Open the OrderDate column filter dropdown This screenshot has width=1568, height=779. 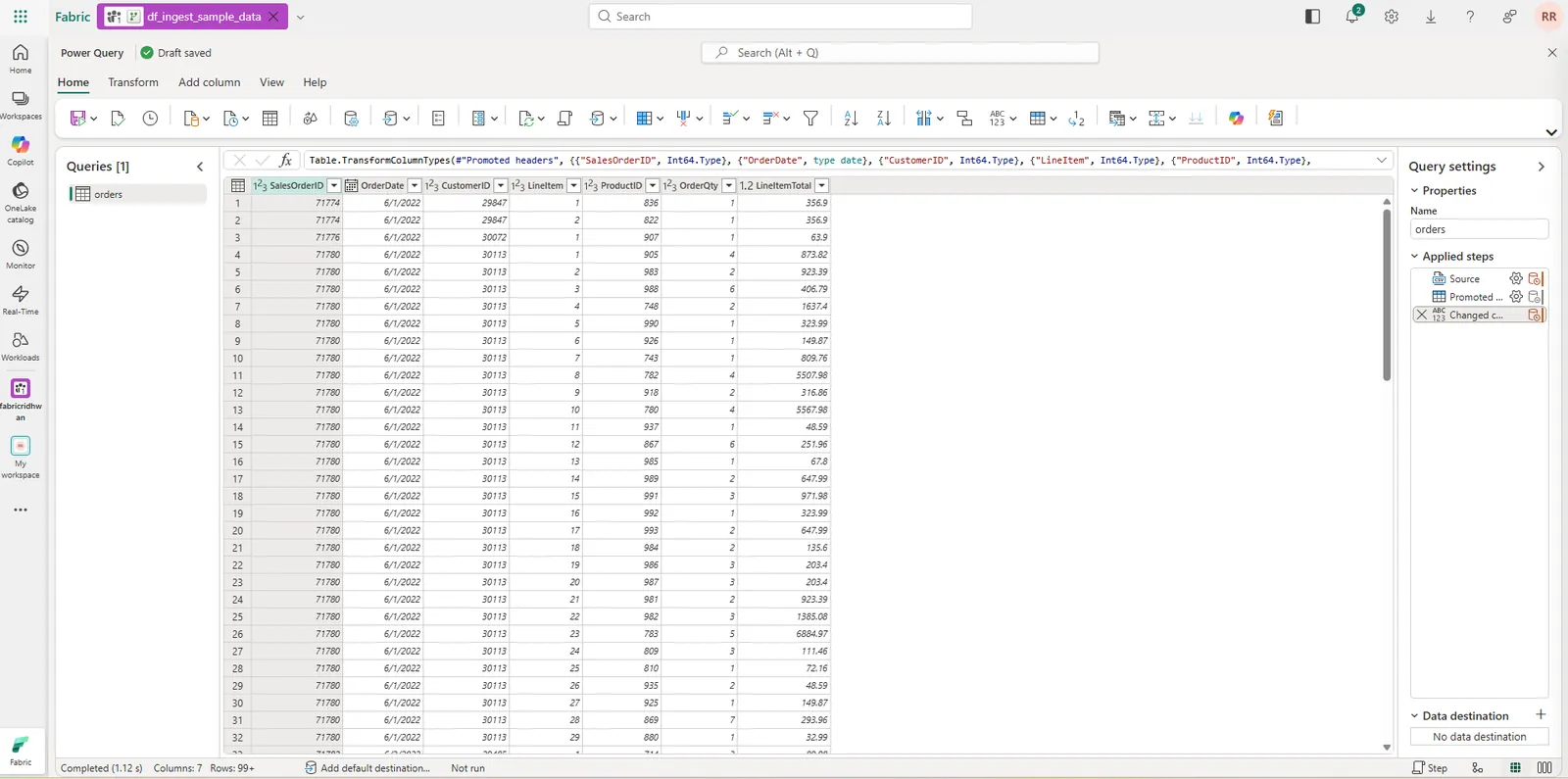(x=415, y=185)
